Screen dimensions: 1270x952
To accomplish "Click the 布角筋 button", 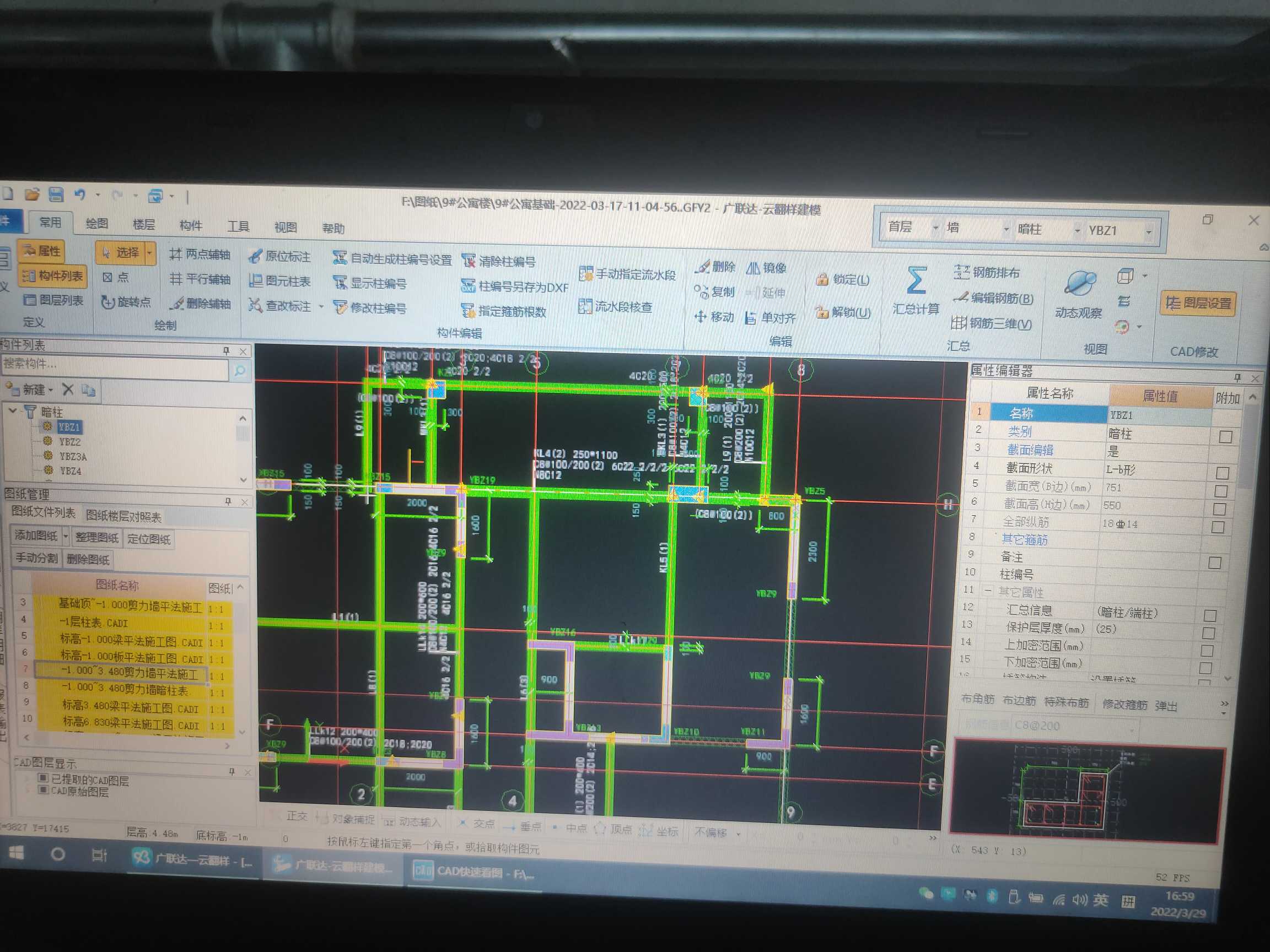I will coord(977,699).
